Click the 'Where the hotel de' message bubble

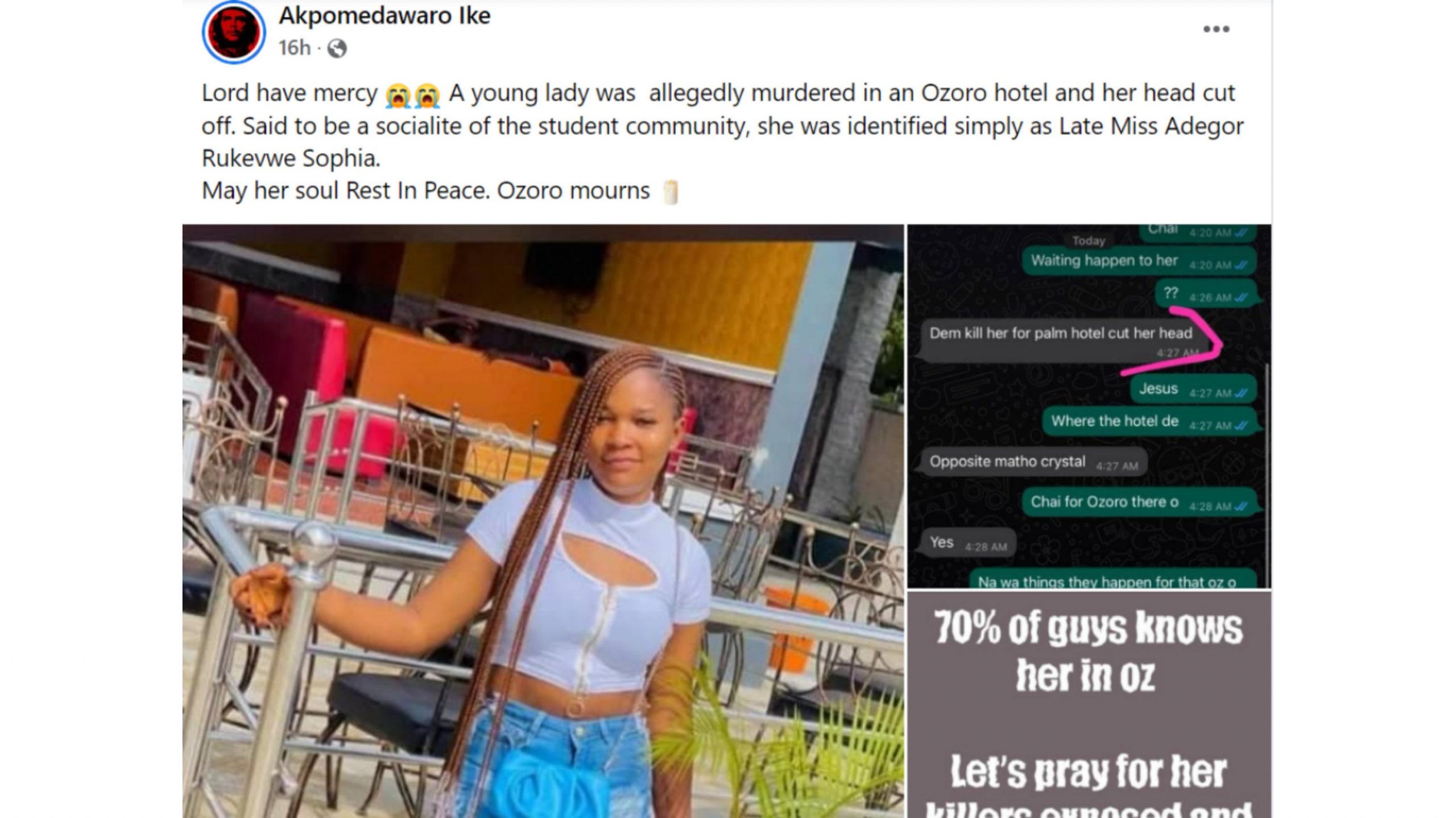(1149, 421)
